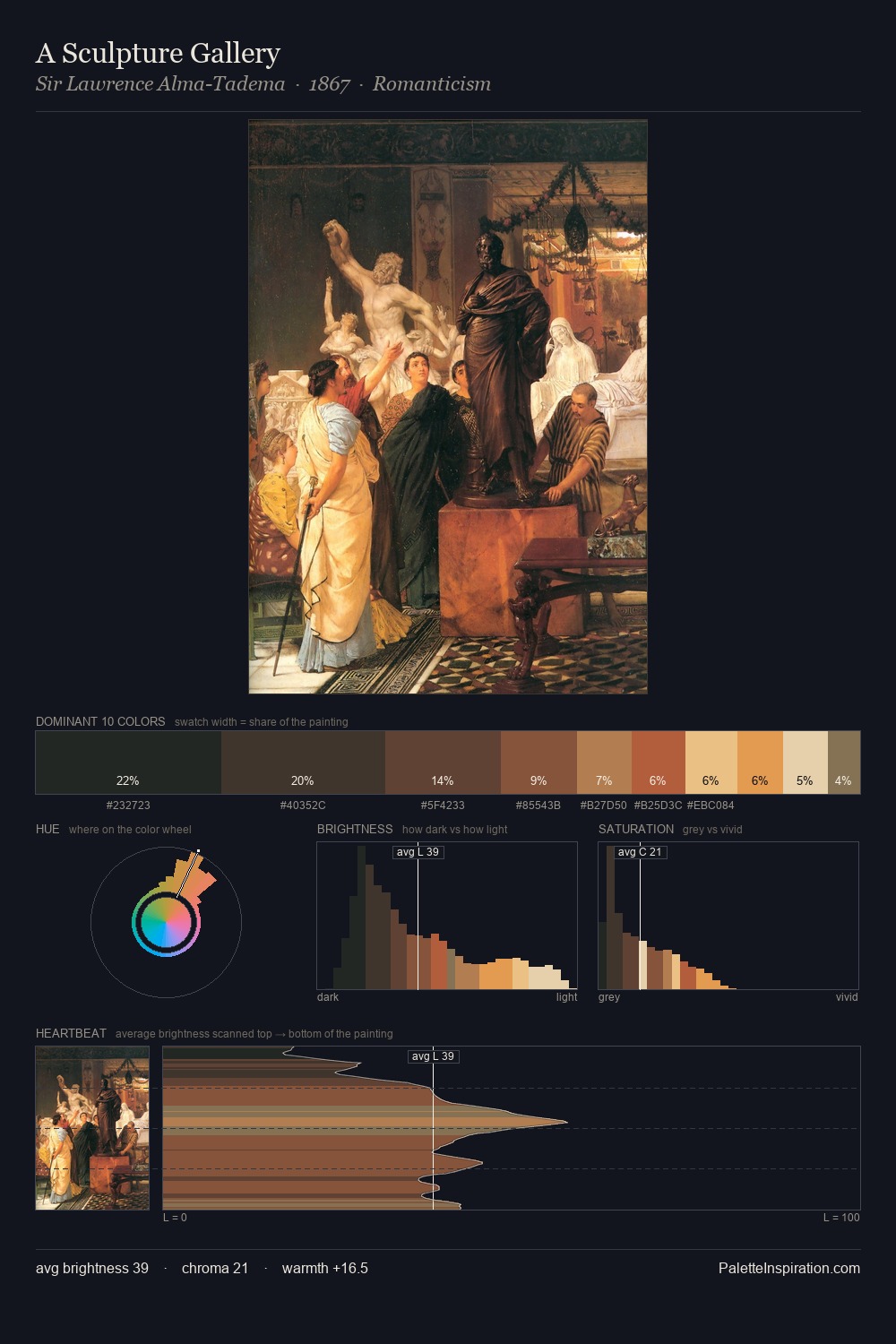Click the title "A Sculpture Gallery"
Image resolution: width=896 pixels, height=1344 pixels.
click(158, 54)
